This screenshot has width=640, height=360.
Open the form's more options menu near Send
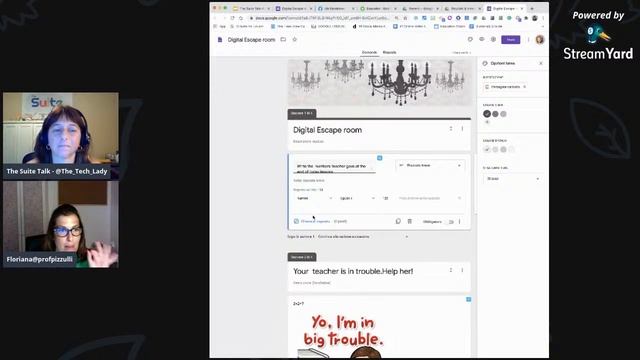528,40
